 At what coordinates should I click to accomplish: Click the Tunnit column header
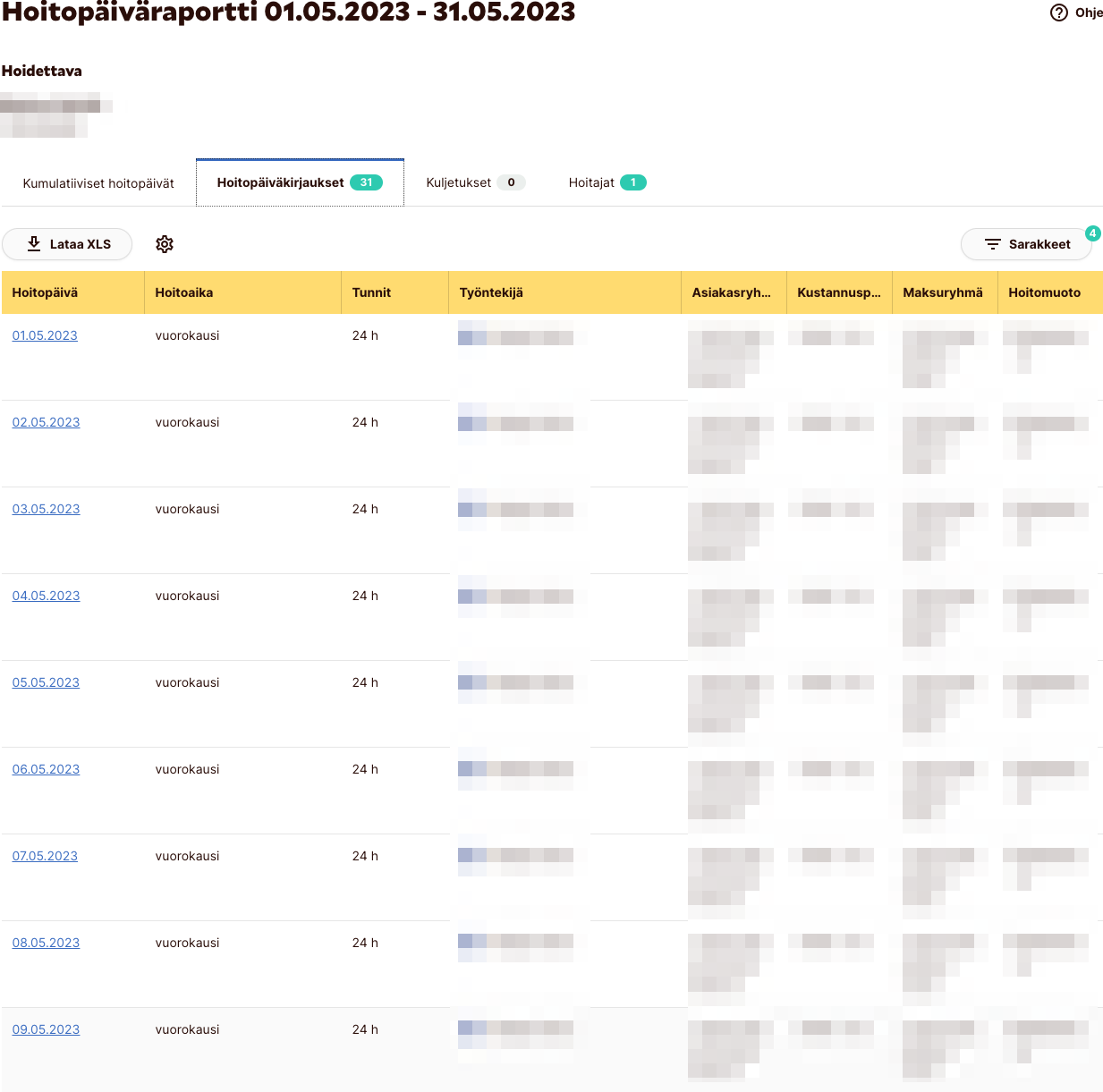(x=395, y=292)
